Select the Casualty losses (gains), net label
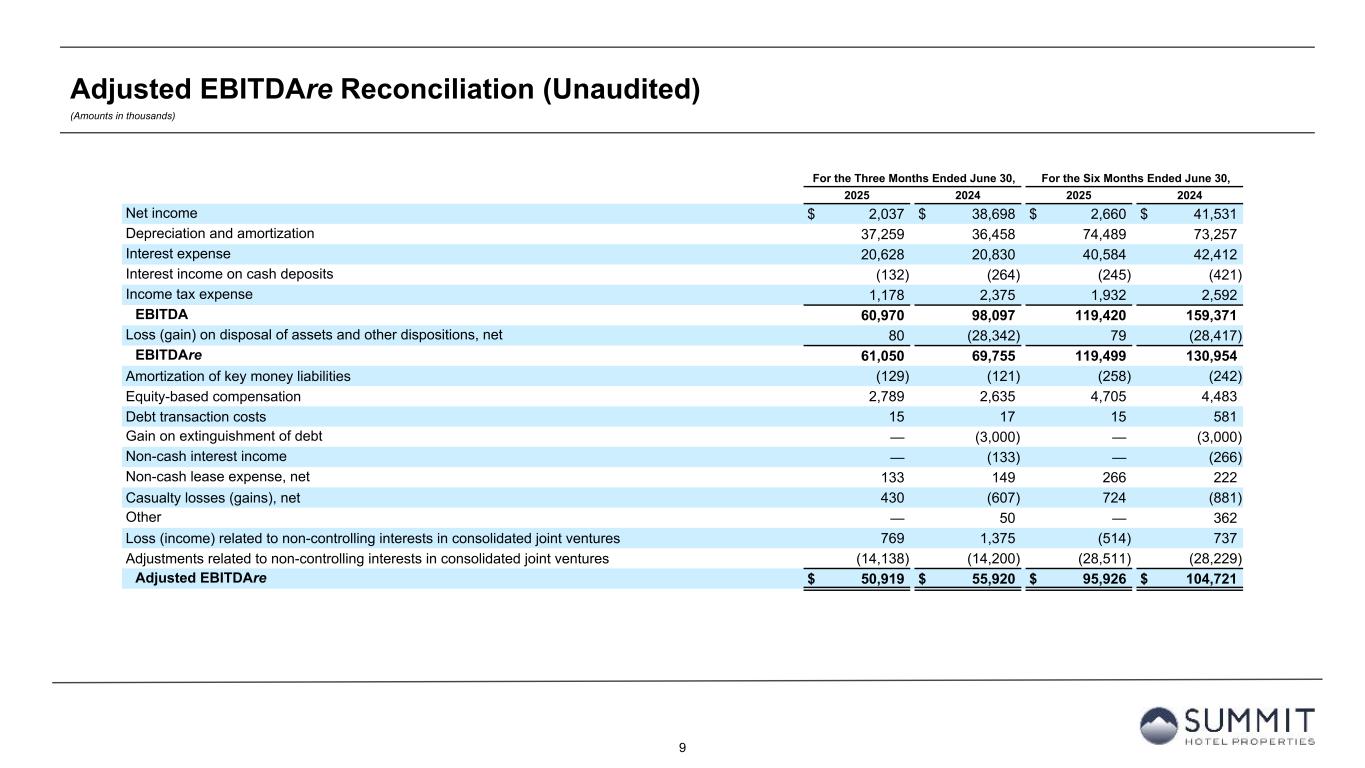The width and height of the screenshot is (1365, 768). click(x=212, y=497)
